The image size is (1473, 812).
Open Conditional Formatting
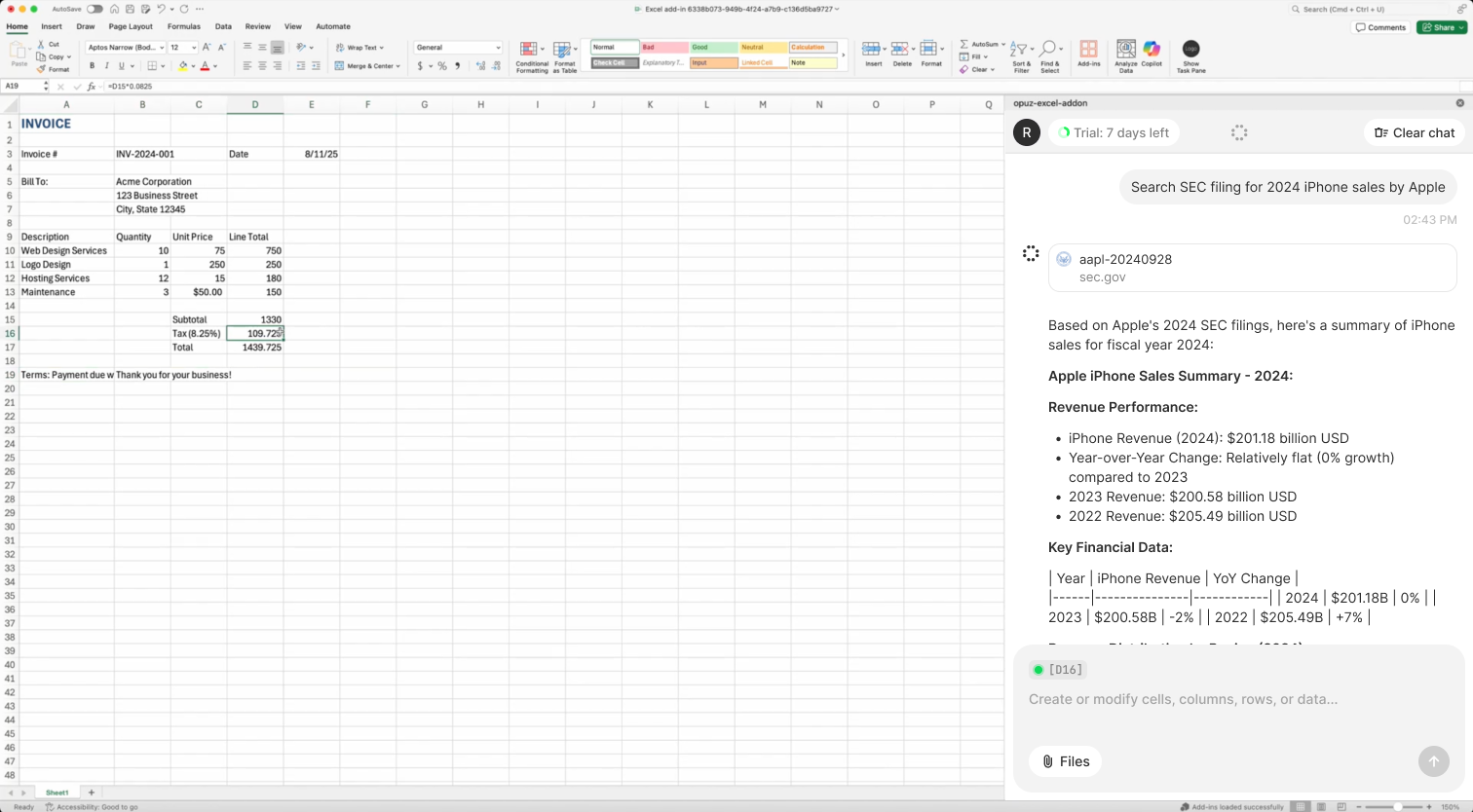tap(532, 57)
